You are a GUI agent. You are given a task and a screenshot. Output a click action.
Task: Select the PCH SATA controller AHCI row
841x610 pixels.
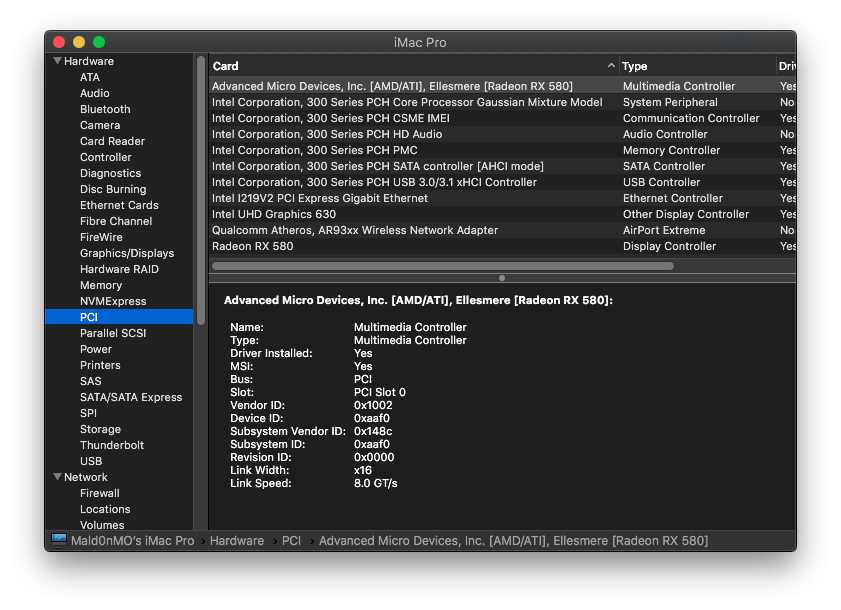point(502,166)
